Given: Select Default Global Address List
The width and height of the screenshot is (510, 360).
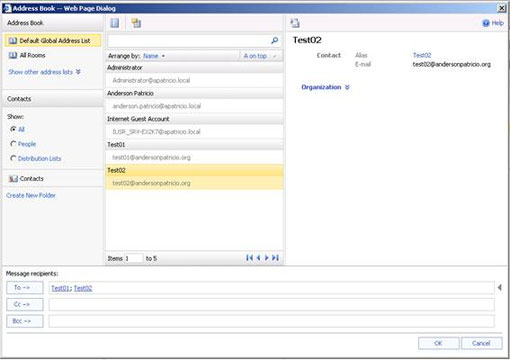Looking at the screenshot, I should [53, 41].
